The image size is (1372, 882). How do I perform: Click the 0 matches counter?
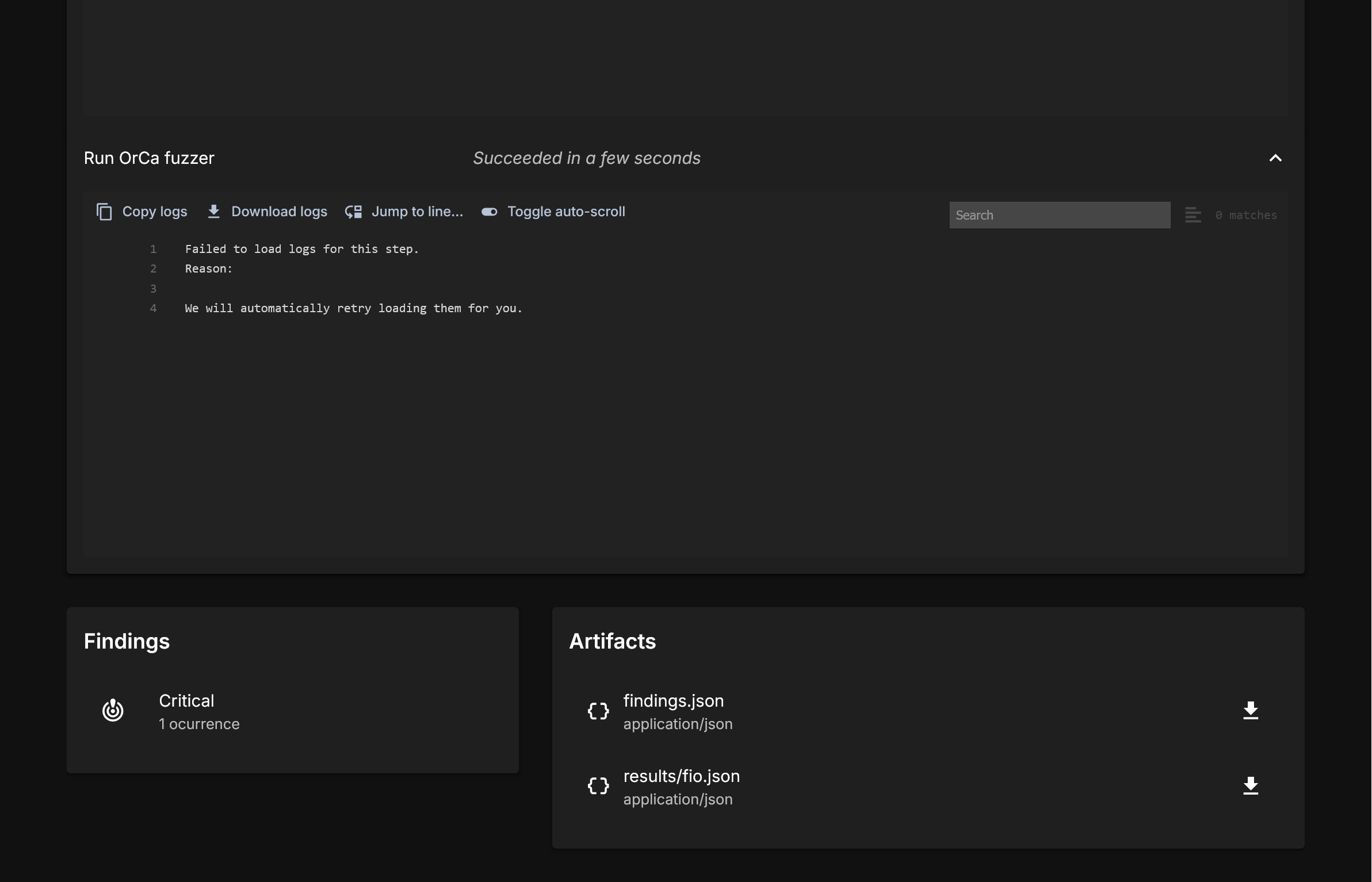tap(1246, 215)
